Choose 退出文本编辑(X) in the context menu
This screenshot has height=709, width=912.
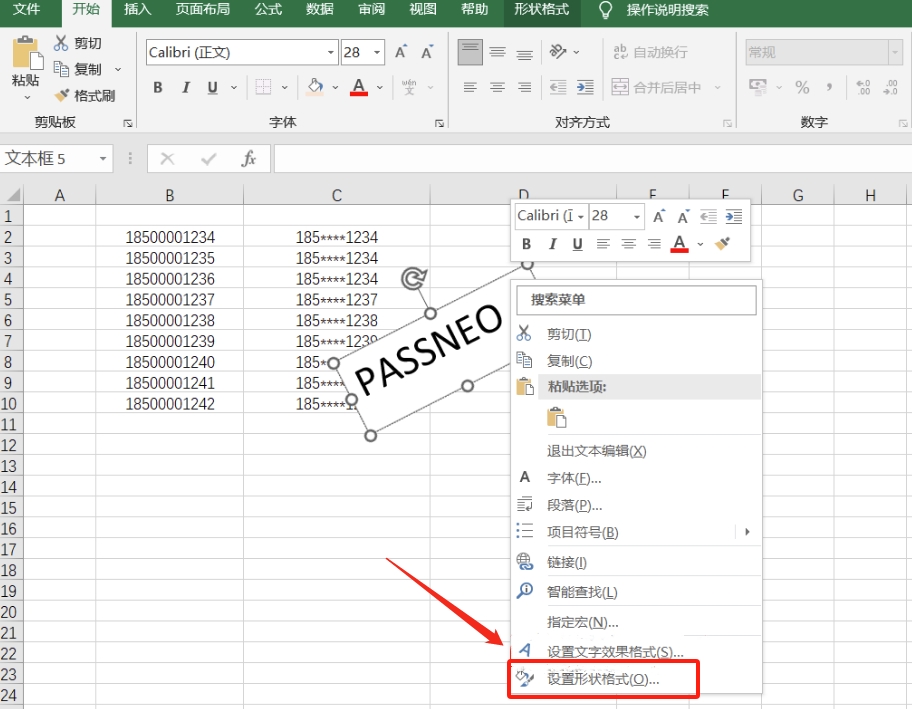(637, 451)
